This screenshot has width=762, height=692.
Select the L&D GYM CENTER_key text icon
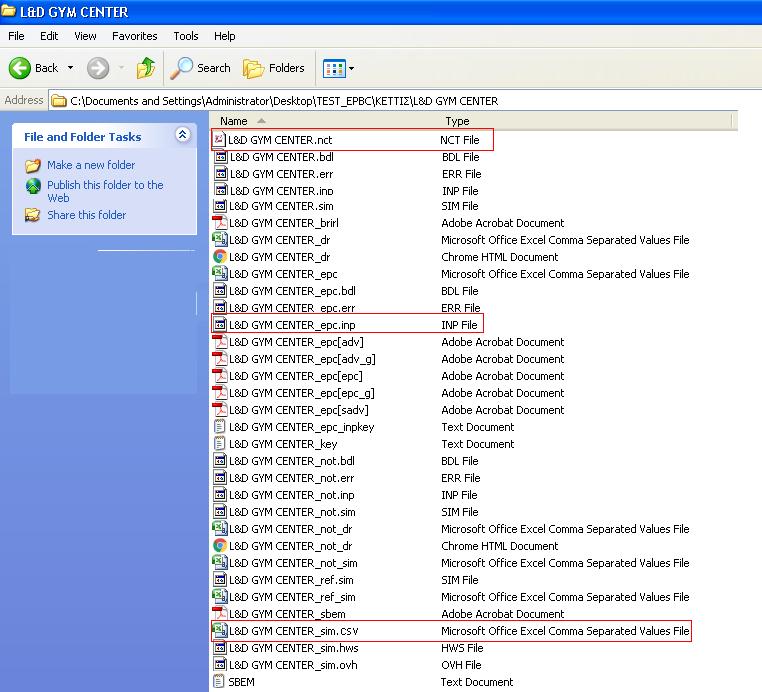point(220,444)
